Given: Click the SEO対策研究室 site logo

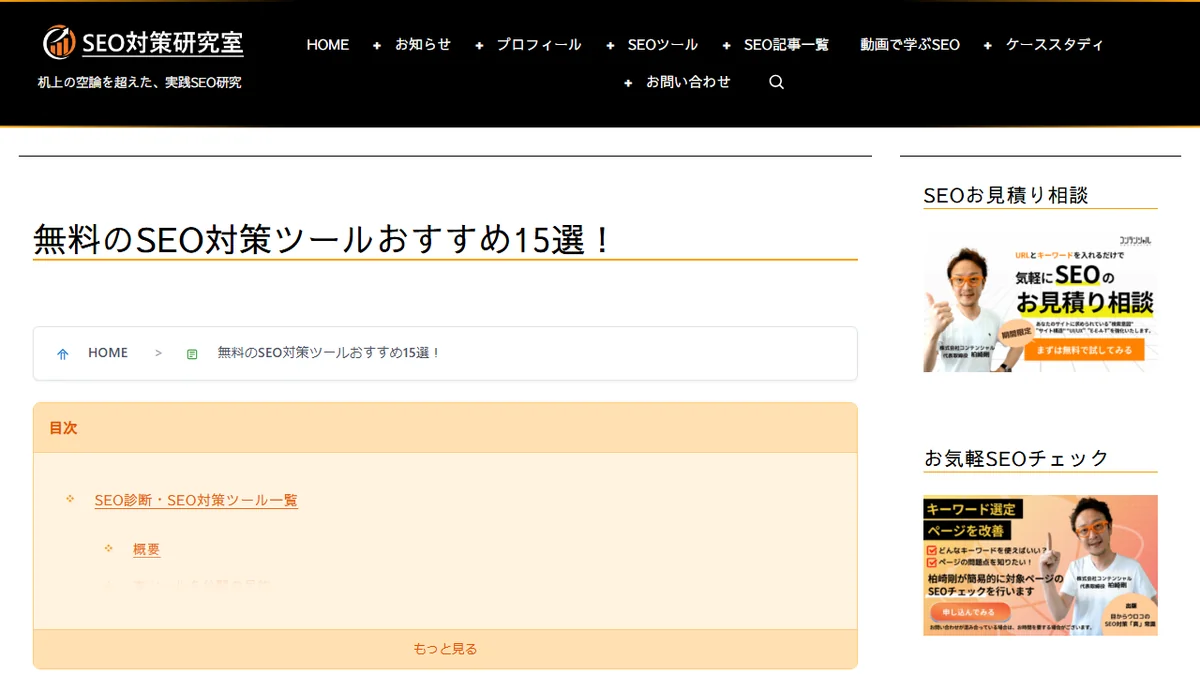Looking at the screenshot, I should click(143, 42).
